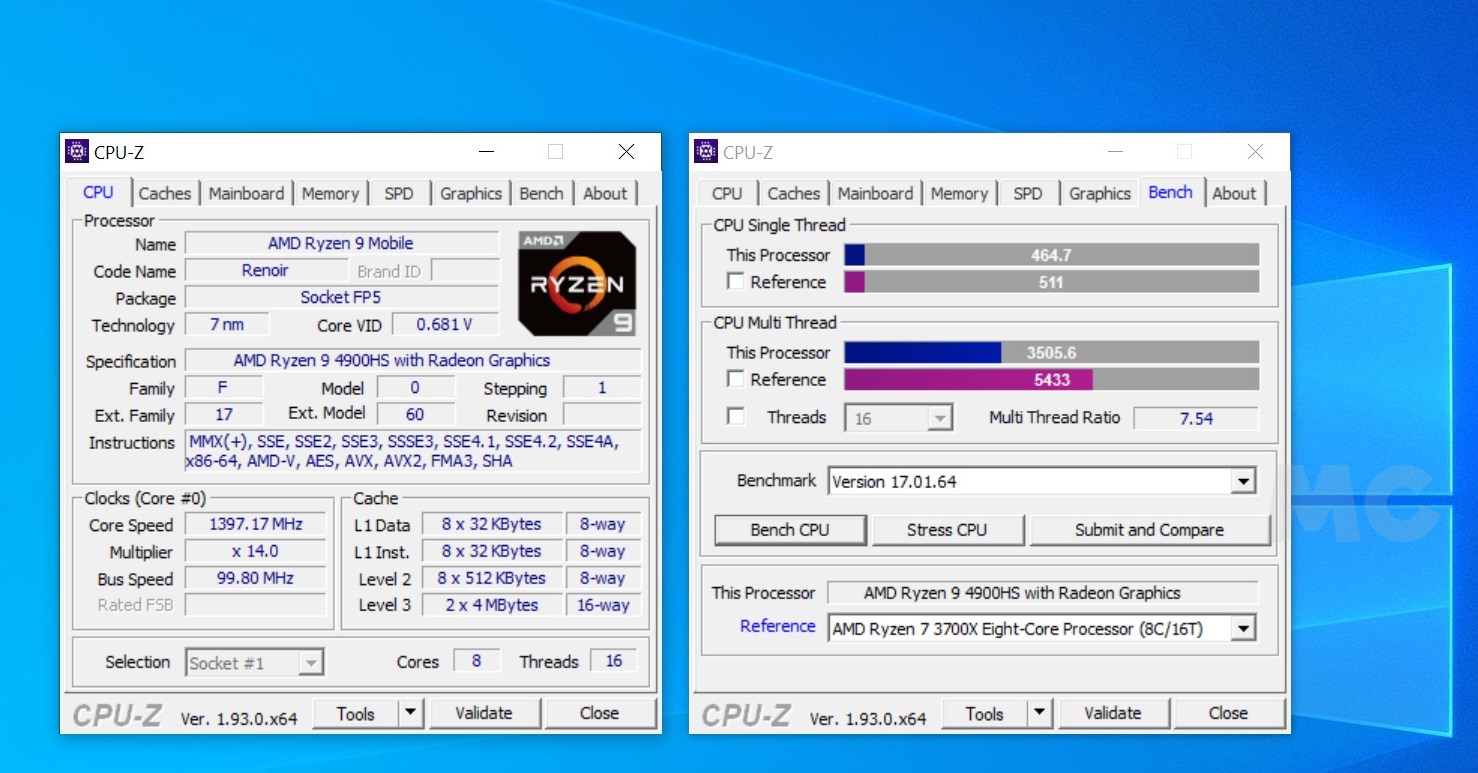Viewport: 1478px width, 773px height.
Task: Open Tools dropdown arrow in left window
Action: pyautogui.click(x=410, y=713)
